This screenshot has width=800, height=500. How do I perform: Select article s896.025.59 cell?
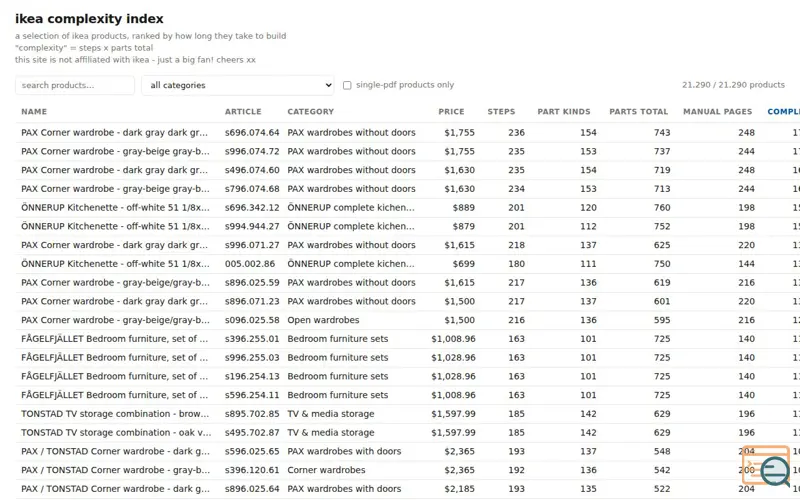click(252, 283)
